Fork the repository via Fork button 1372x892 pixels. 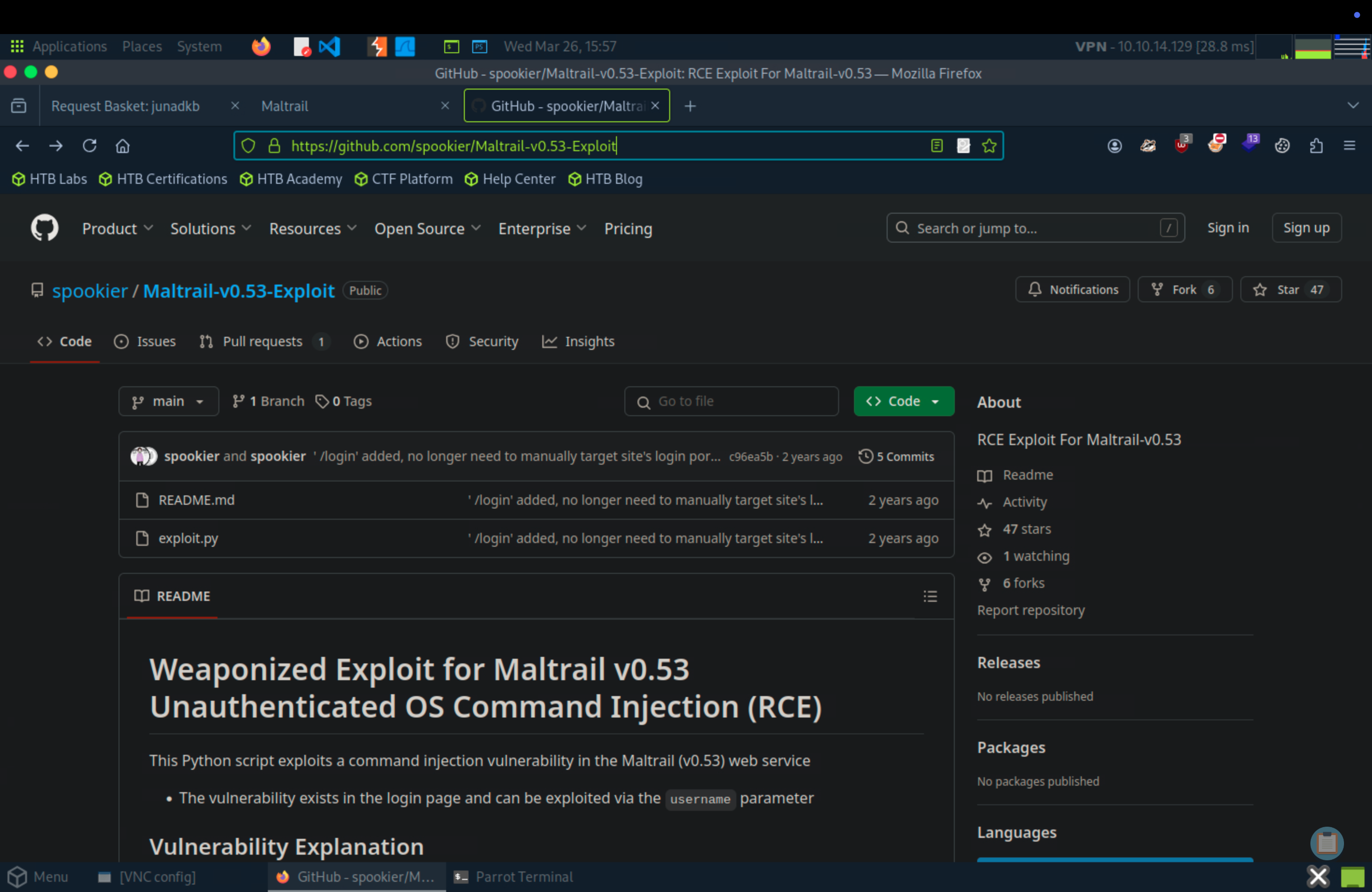point(1185,290)
